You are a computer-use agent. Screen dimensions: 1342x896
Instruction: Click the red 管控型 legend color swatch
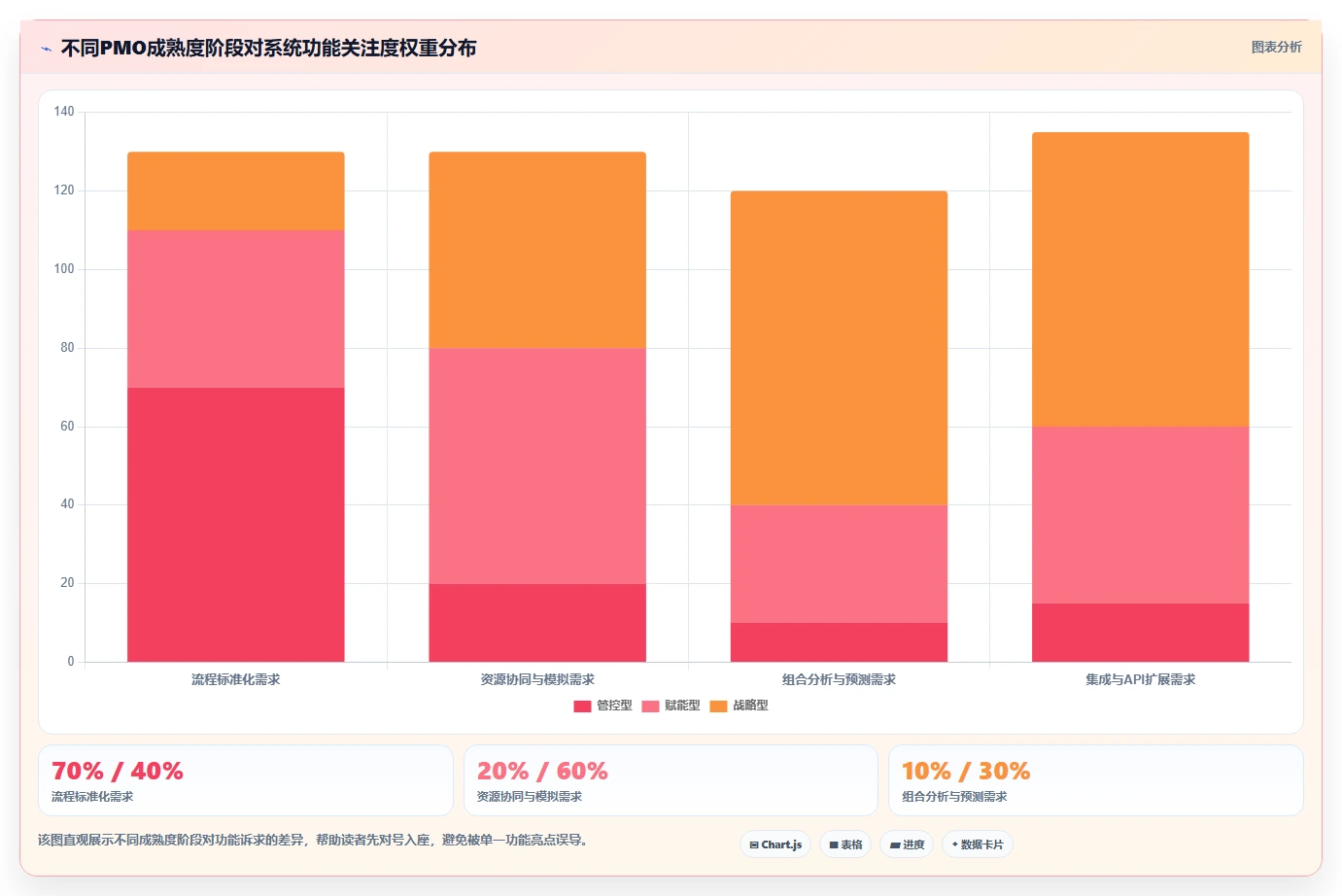(x=582, y=706)
